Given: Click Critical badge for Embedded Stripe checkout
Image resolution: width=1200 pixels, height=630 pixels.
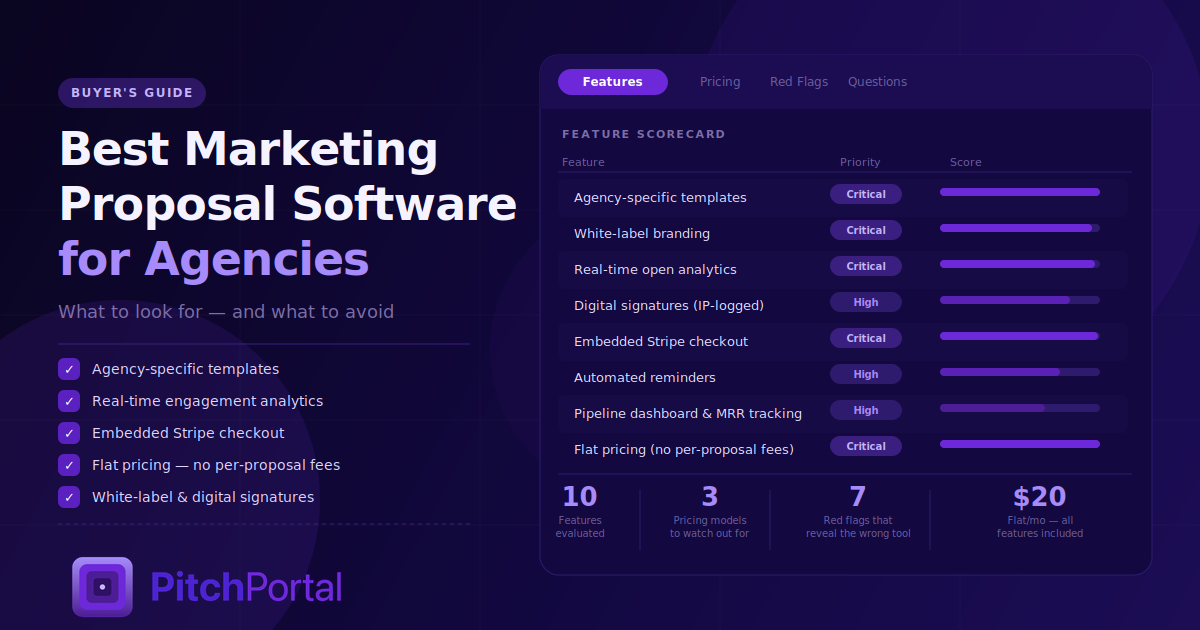Looking at the screenshot, I should [866, 338].
